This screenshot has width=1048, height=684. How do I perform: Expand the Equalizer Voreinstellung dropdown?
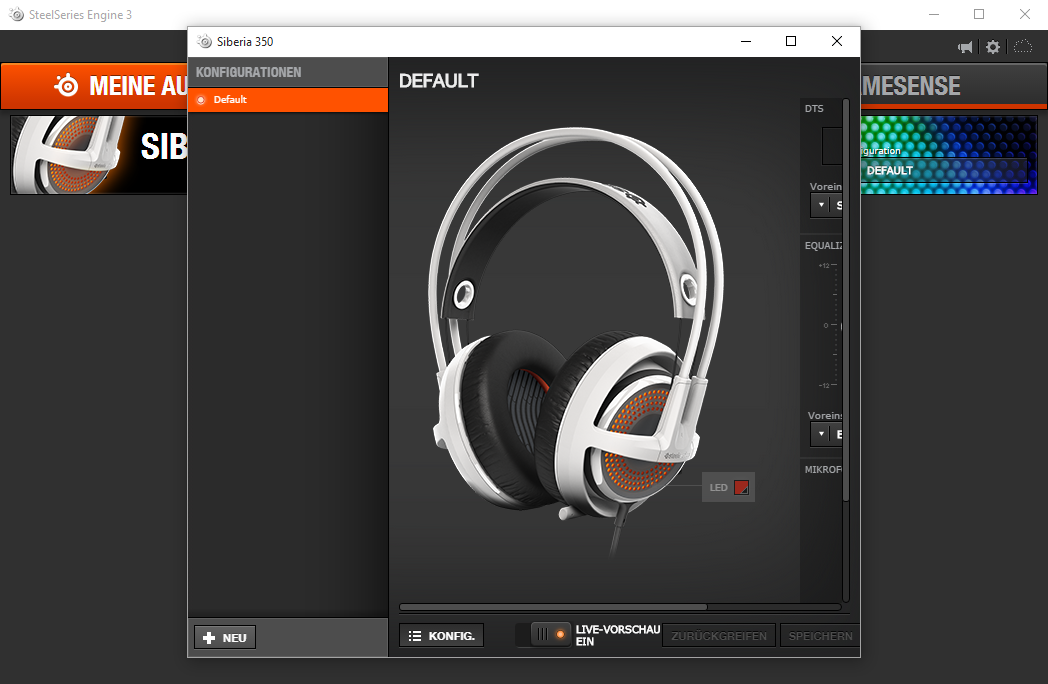[x=827, y=434]
